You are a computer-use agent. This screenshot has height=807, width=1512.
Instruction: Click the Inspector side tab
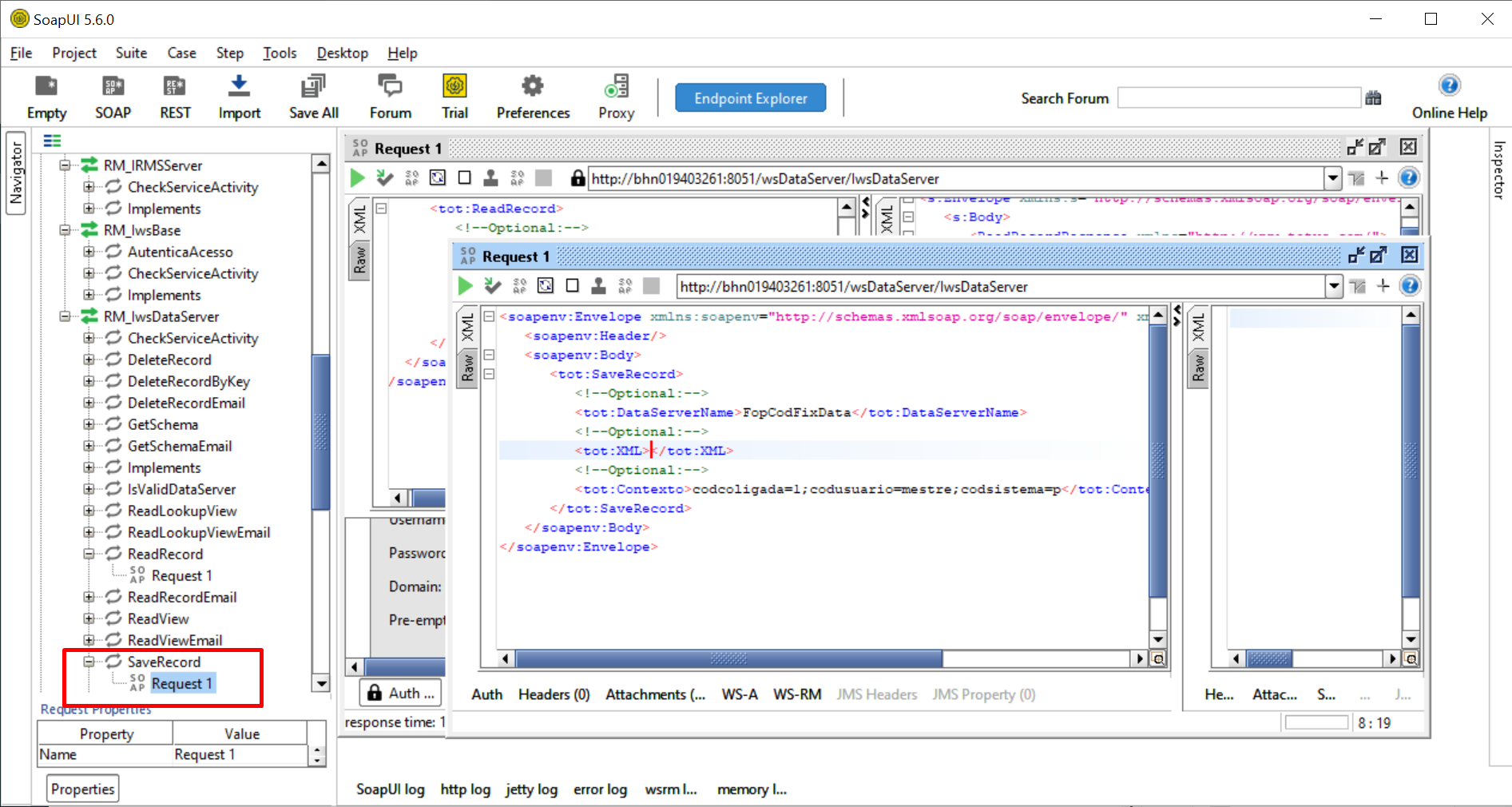coord(1498,169)
